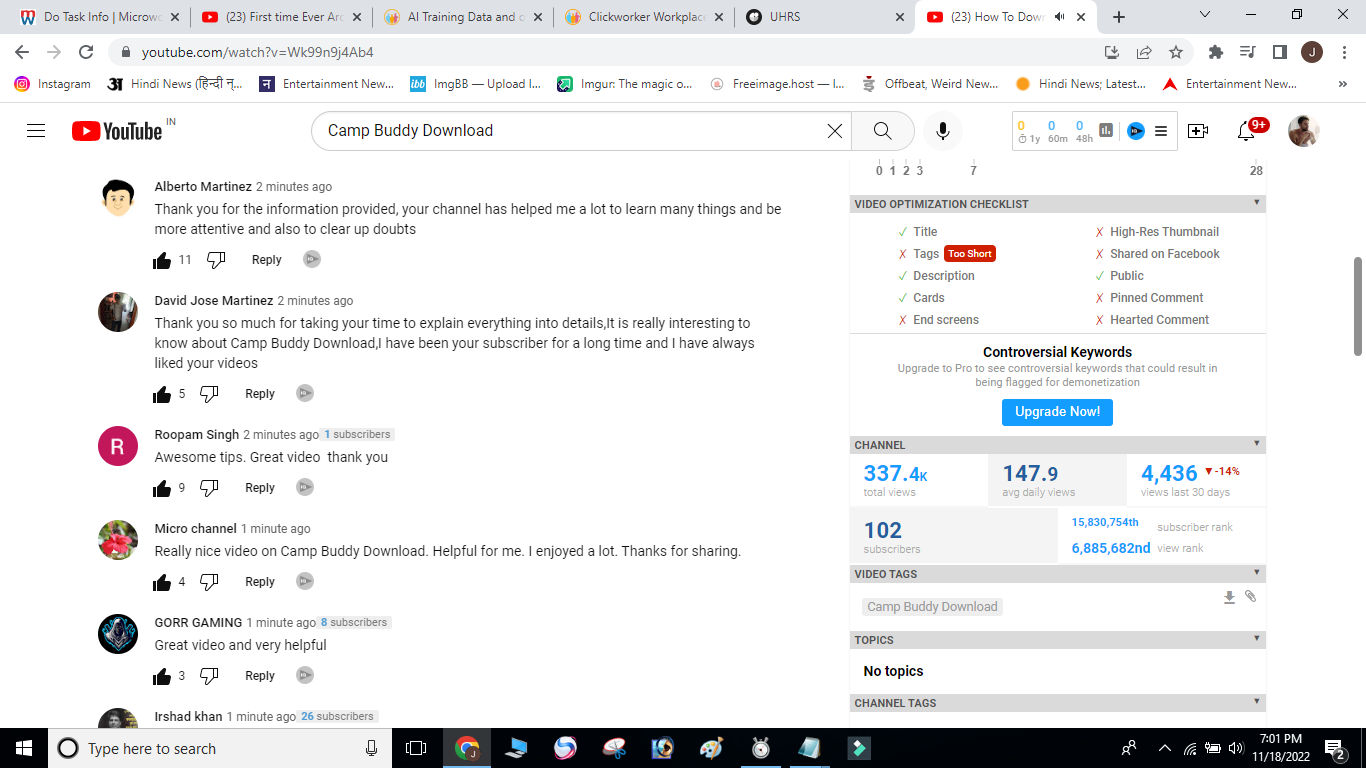Click the browser address bar URL
The width and height of the screenshot is (1366, 768).
(258, 52)
